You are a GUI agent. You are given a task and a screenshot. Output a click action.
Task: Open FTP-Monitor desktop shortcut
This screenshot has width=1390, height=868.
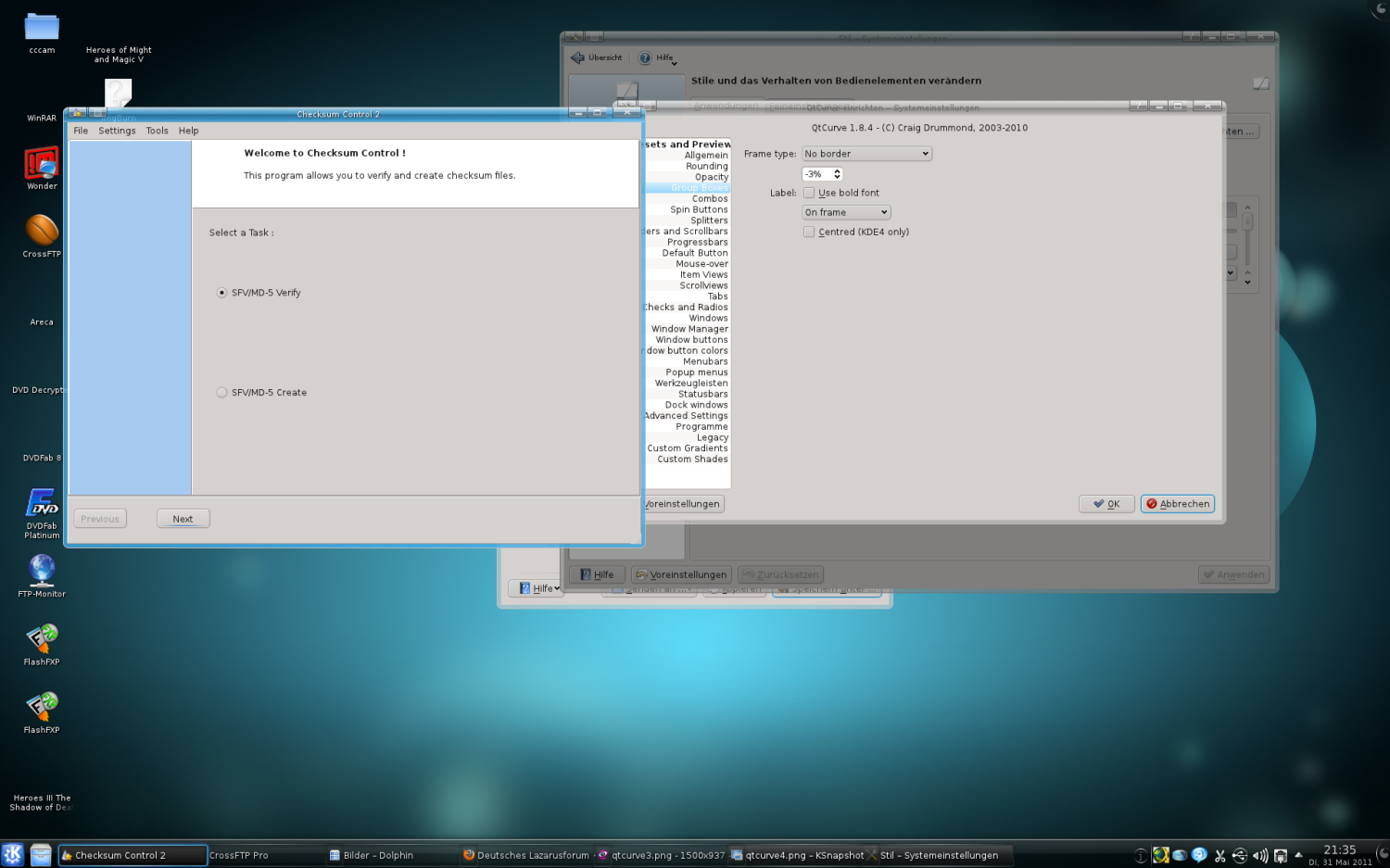42,571
